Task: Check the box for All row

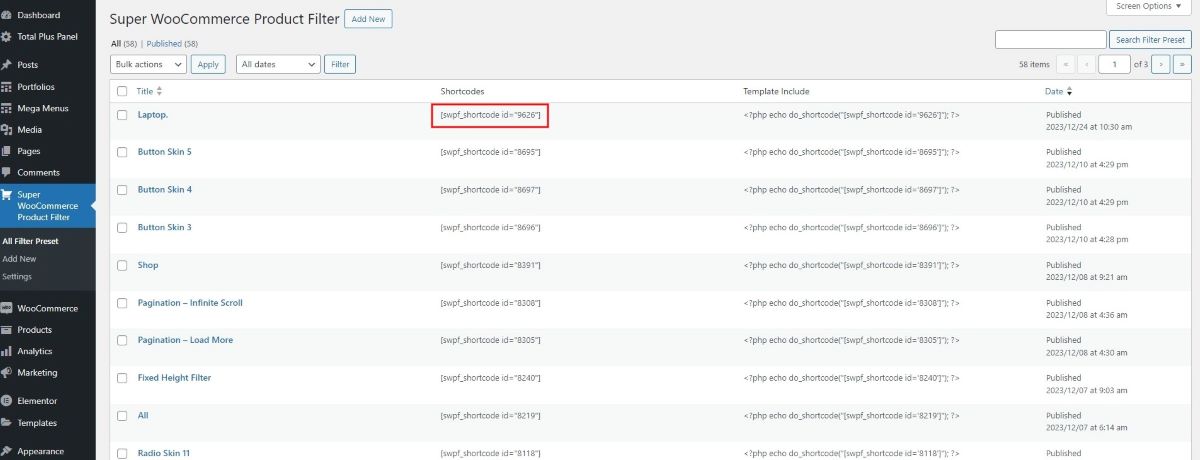Action: [x=122, y=417]
